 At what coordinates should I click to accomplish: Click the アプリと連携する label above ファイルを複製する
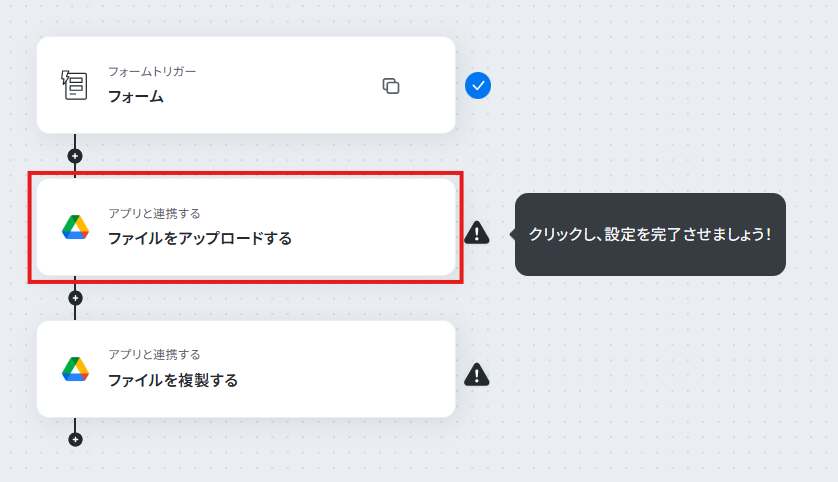point(154,354)
